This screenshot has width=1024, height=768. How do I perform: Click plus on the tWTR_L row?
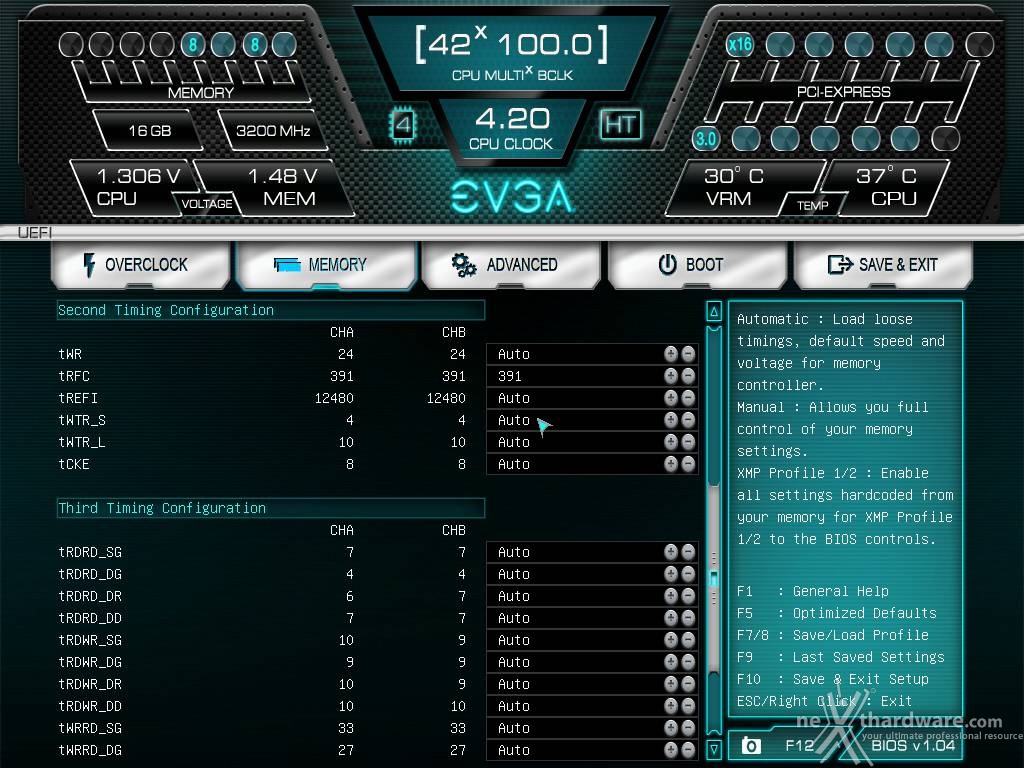(x=671, y=442)
